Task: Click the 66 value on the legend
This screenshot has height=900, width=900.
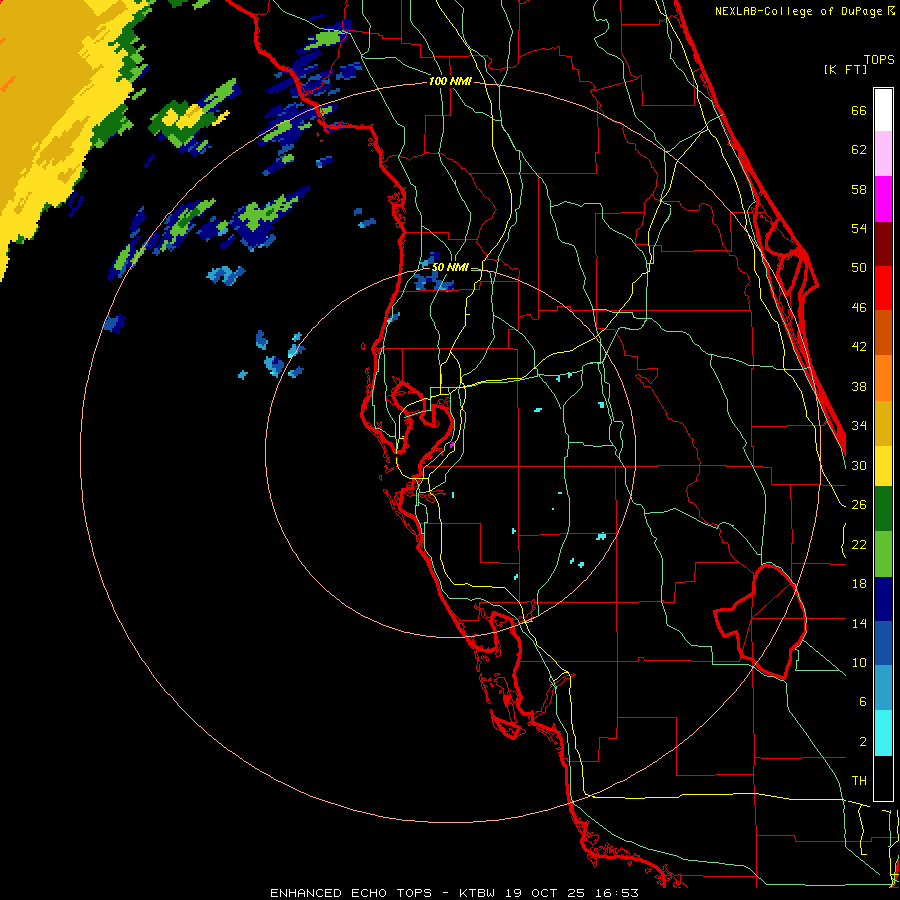Action: [859, 110]
